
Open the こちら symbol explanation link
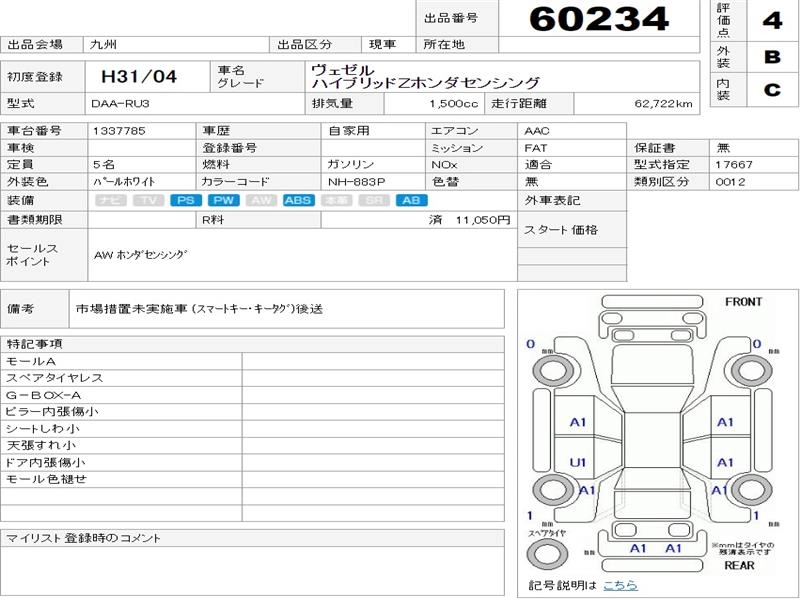click(x=620, y=585)
